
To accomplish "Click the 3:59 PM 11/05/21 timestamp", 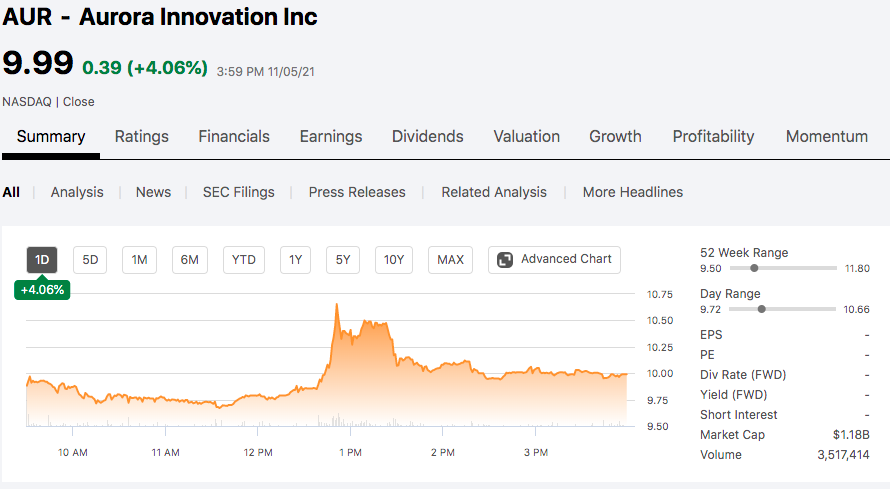I will coord(266,71).
